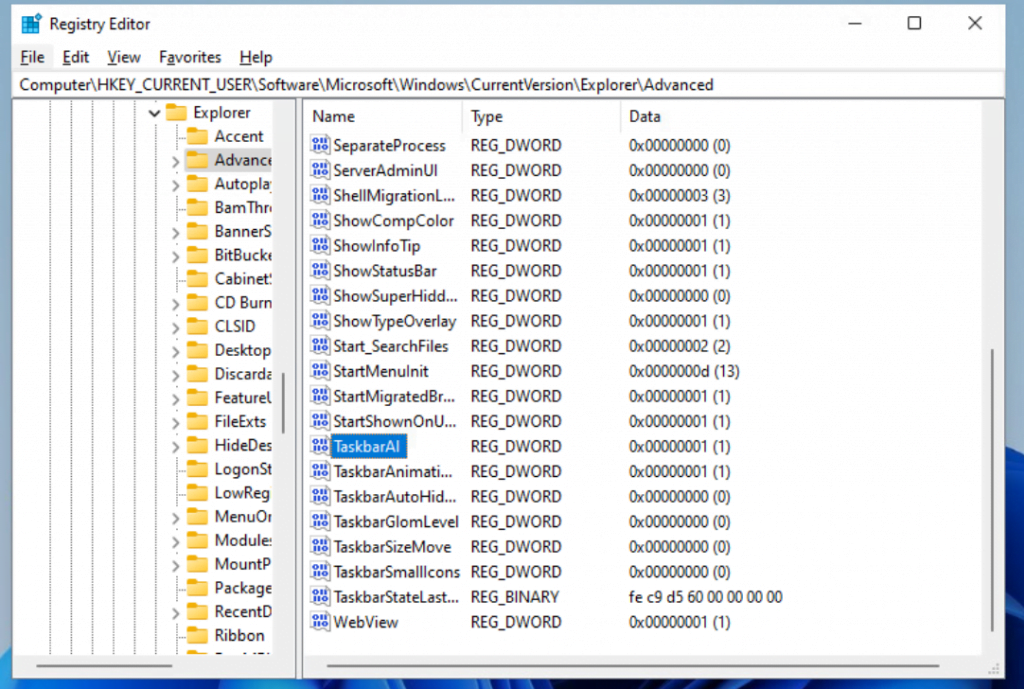Open the View menu

click(124, 57)
